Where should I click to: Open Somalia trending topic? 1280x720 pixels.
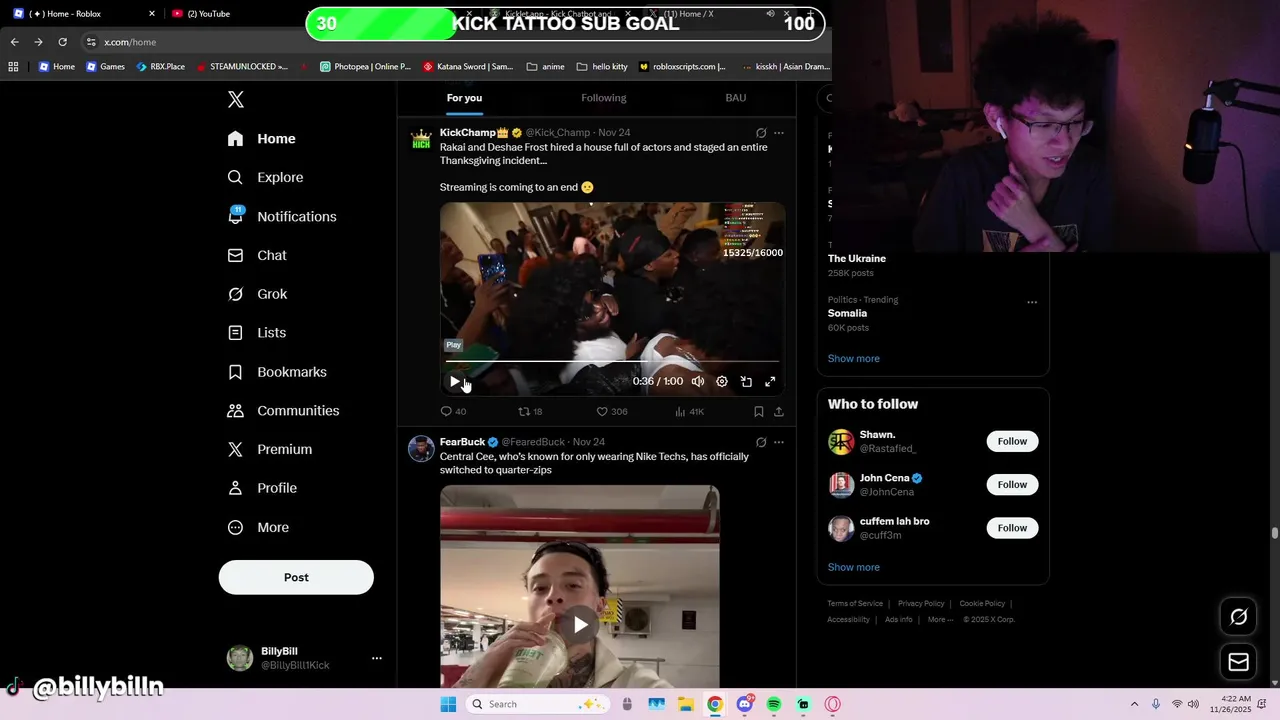(x=847, y=313)
